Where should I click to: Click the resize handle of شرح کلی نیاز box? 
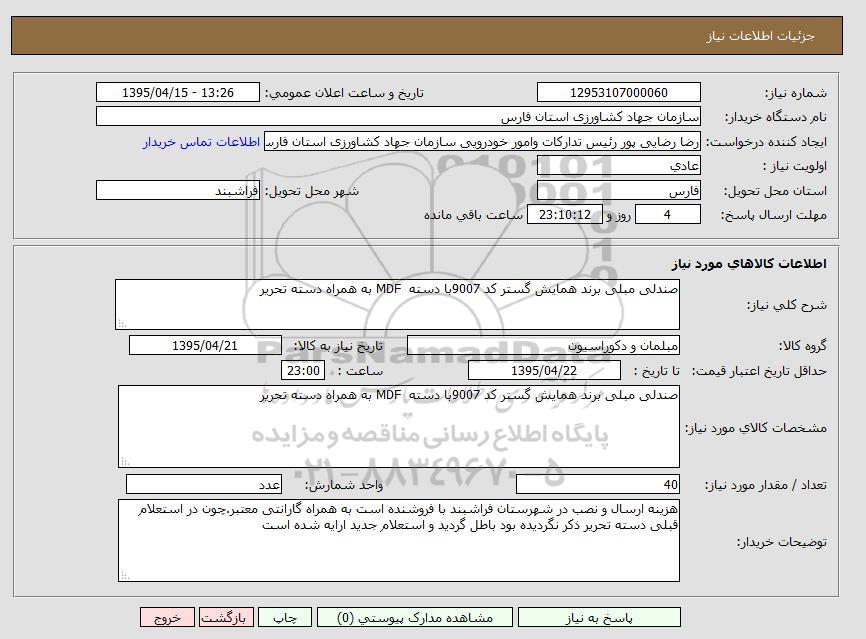pos(122,324)
